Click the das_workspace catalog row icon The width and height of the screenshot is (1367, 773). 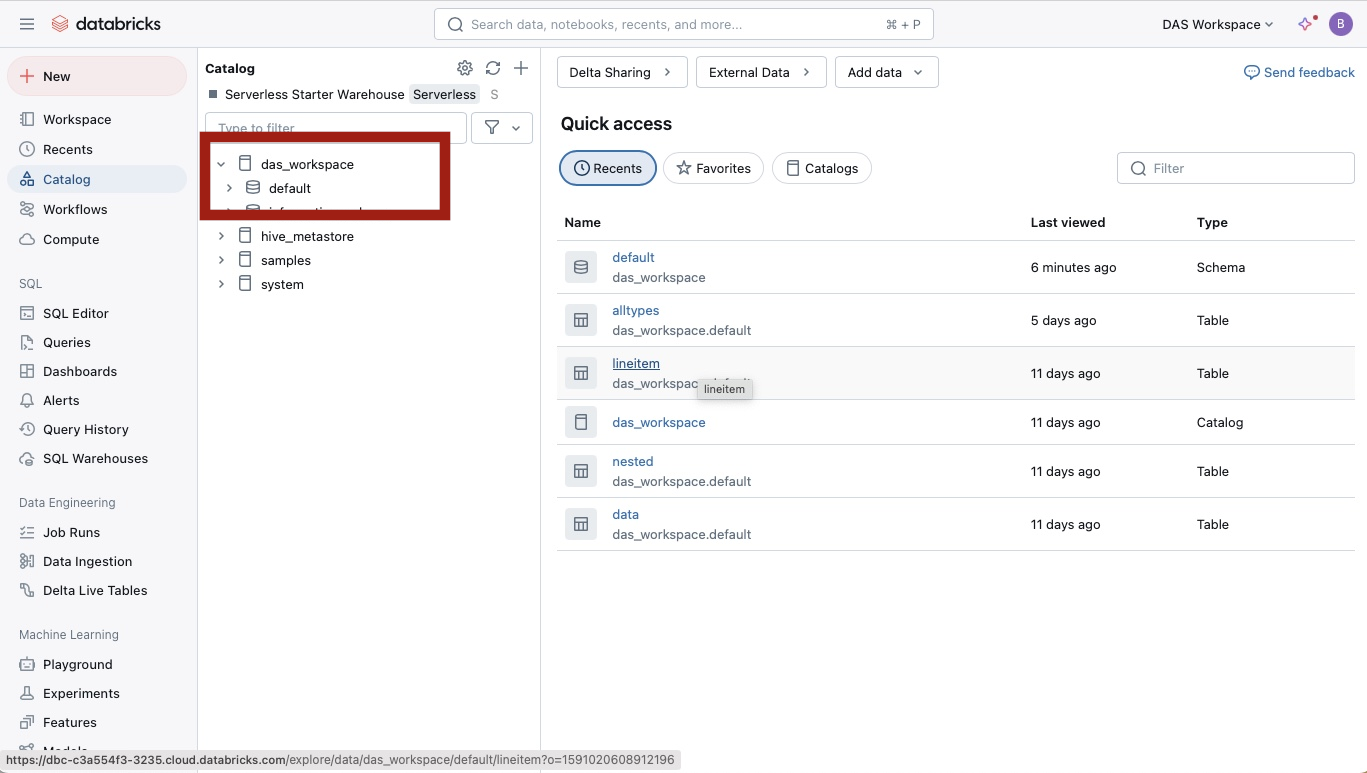click(x=581, y=422)
